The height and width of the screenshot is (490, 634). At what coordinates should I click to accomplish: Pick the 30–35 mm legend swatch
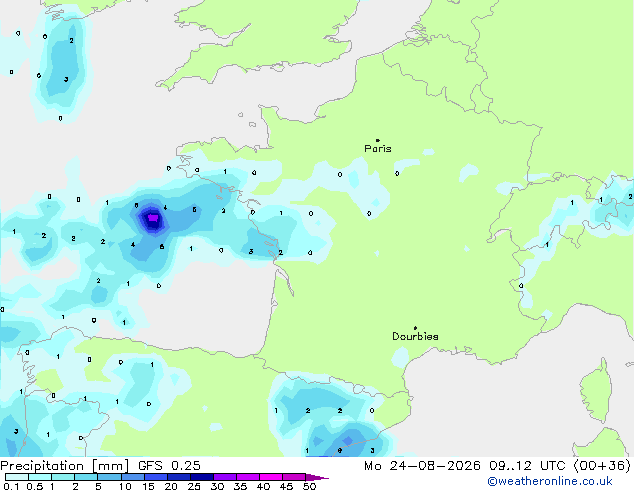[224, 477]
